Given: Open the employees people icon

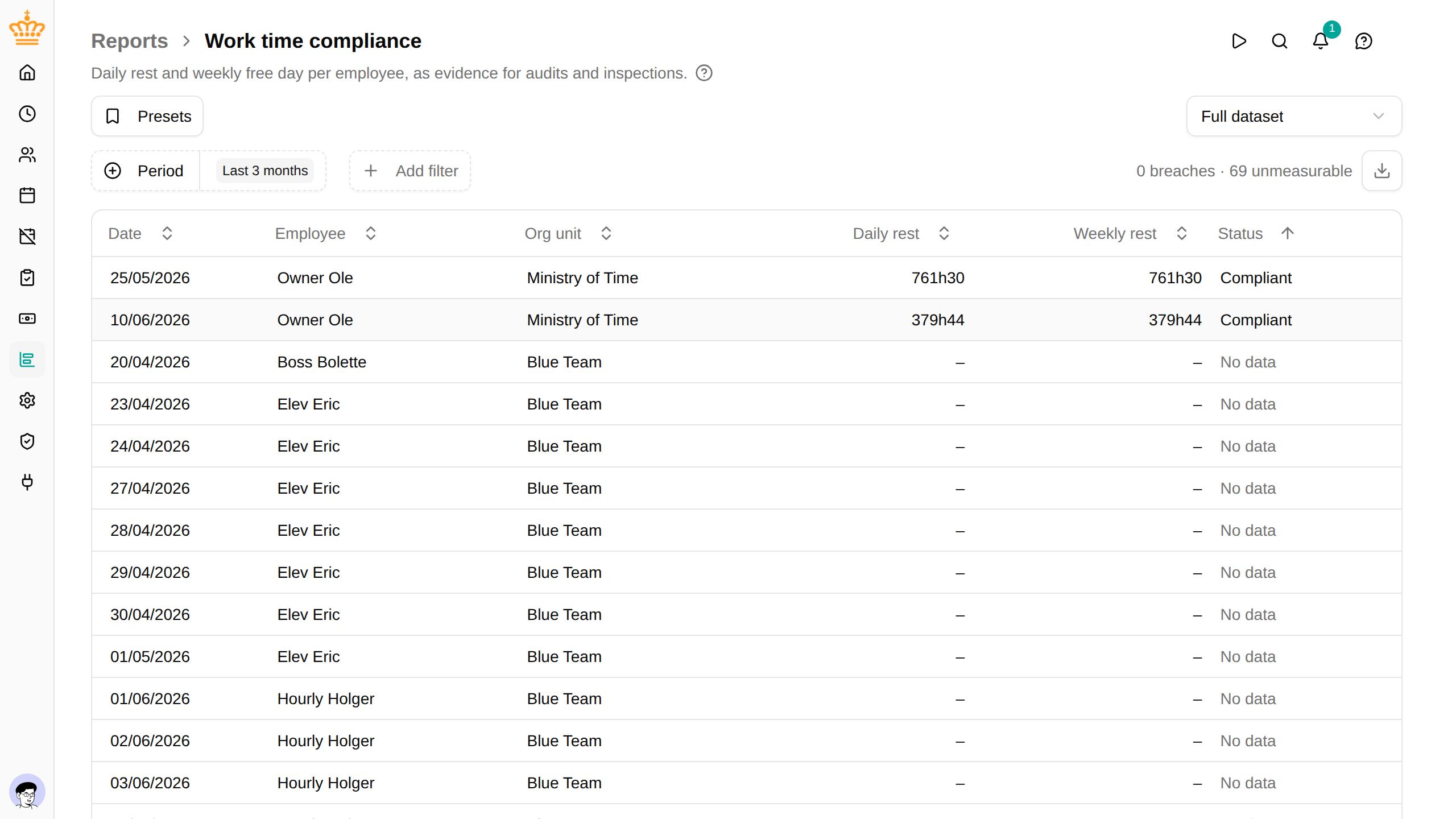Looking at the screenshot, I should click(27, 155).
